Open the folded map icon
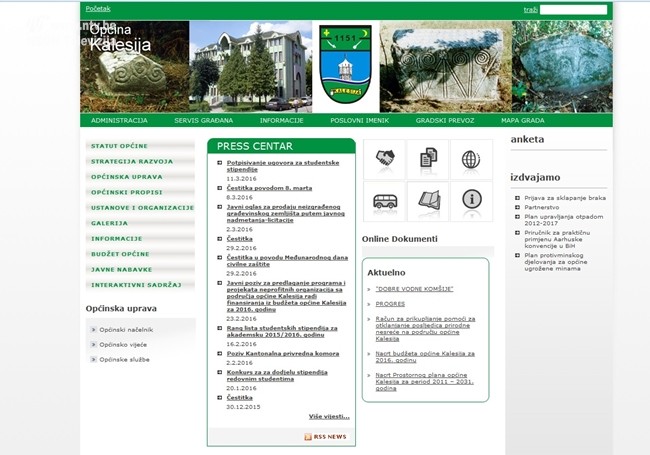 pos(428,200)
